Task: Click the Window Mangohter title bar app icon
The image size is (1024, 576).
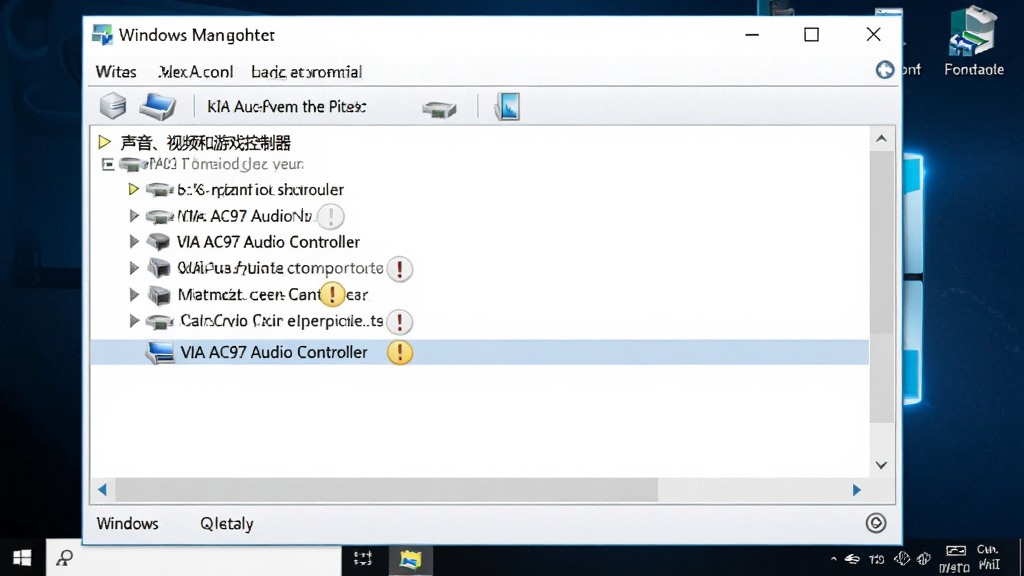Action: pyautogui.click(x=102, y=35)
